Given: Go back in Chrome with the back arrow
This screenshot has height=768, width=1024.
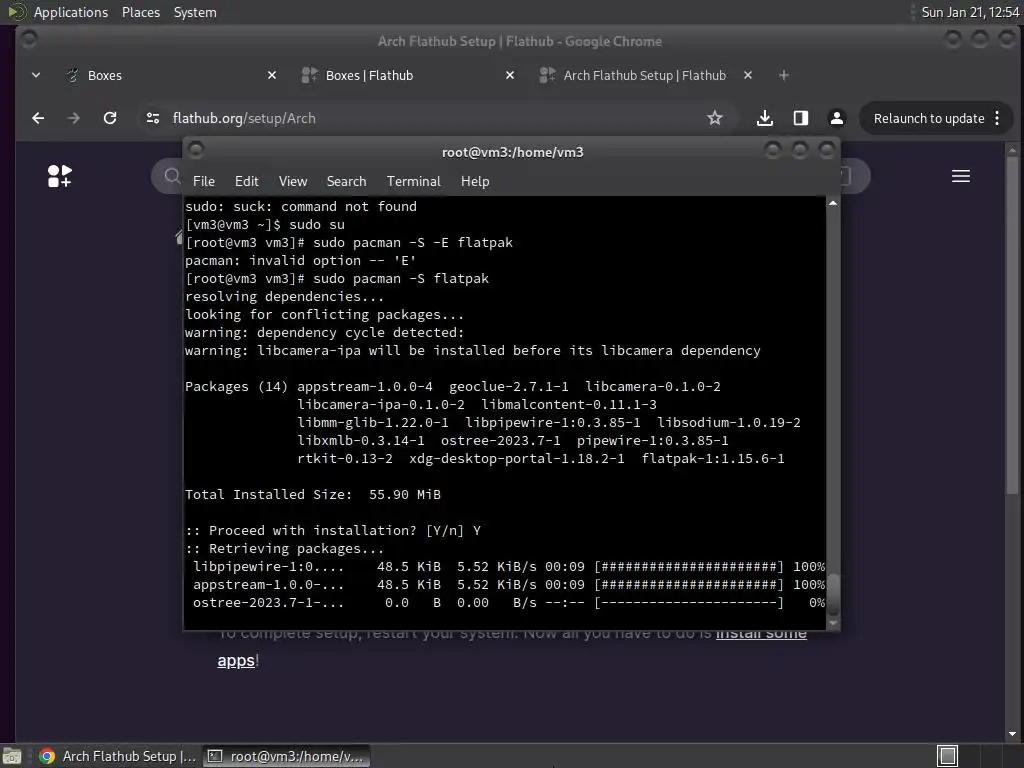Looking at the screenshot, I should tap(39, 118).
